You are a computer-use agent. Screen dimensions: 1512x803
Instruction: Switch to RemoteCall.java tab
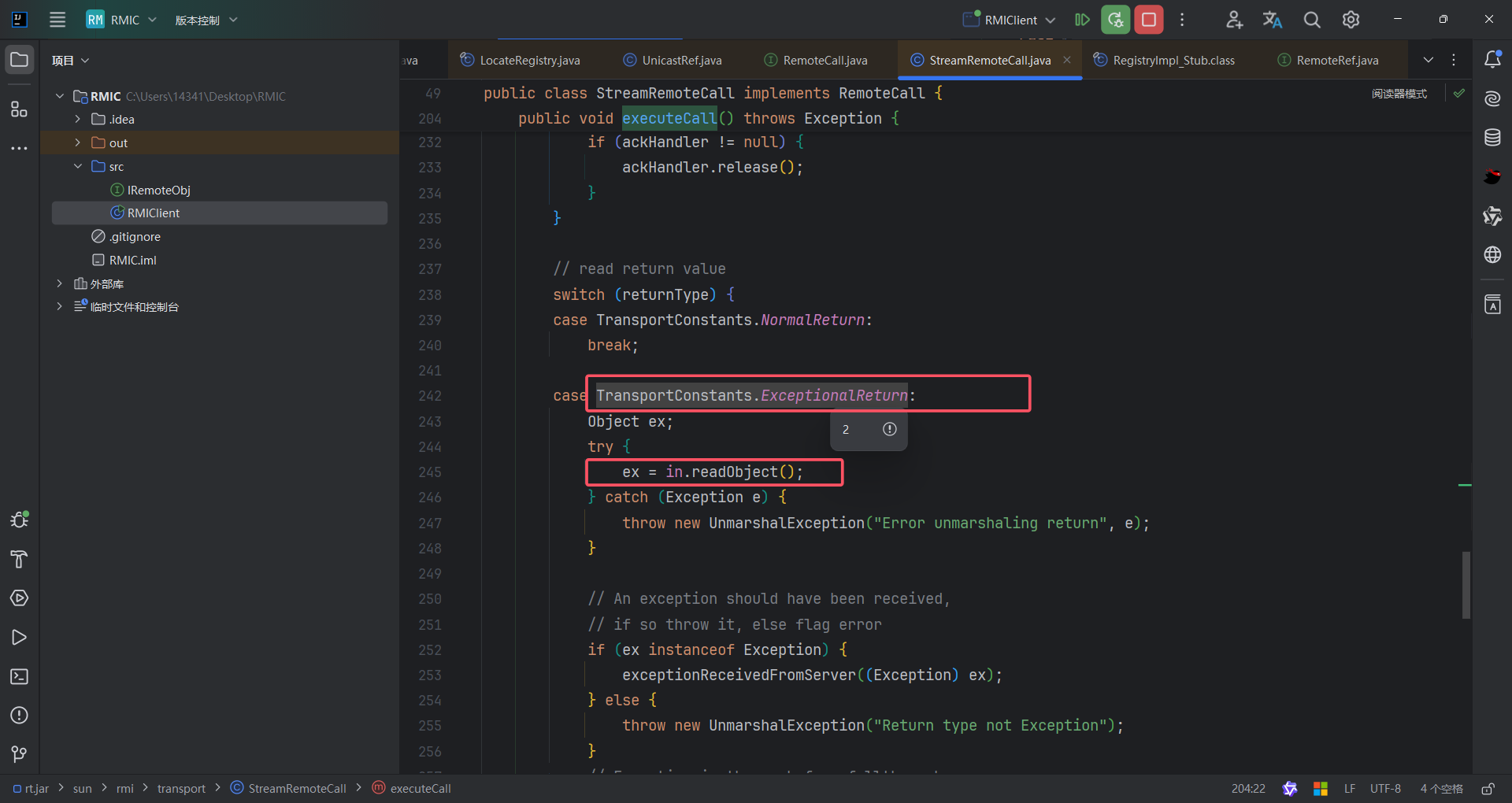(817, 60)
